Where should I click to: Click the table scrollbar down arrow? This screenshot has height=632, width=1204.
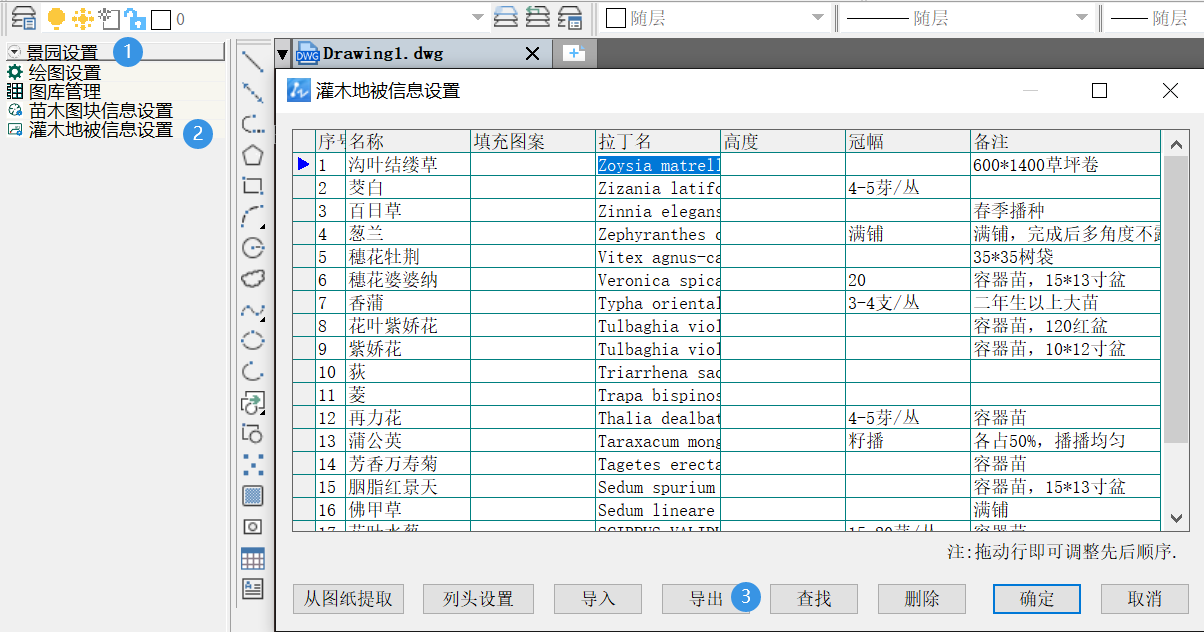click(1176, 518)
